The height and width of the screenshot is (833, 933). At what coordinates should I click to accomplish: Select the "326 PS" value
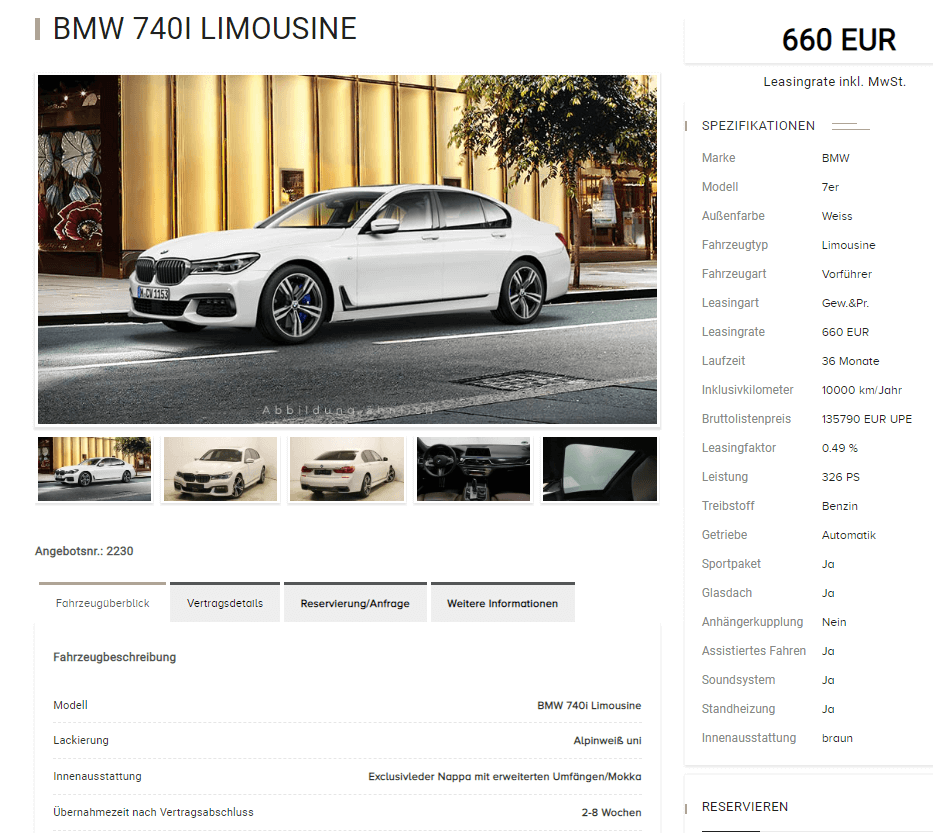click(x=841, y=477)
